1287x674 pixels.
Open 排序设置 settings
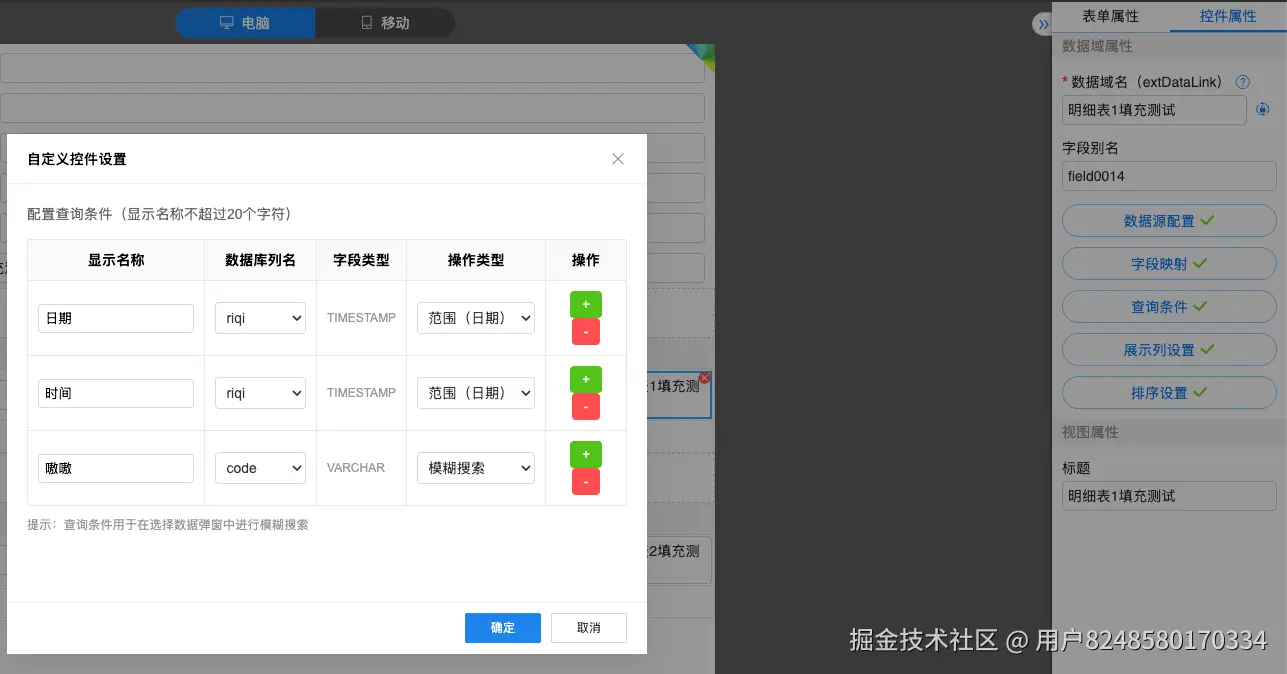1169,393
